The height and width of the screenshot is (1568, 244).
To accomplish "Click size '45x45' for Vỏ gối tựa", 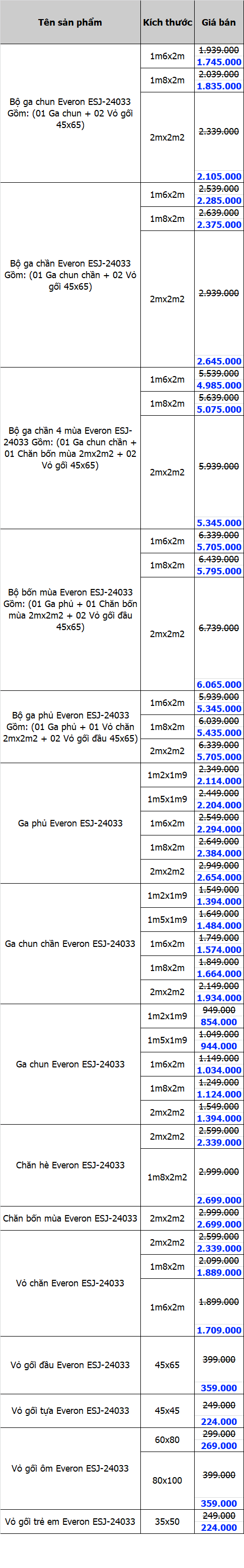I will point(167,1410).
